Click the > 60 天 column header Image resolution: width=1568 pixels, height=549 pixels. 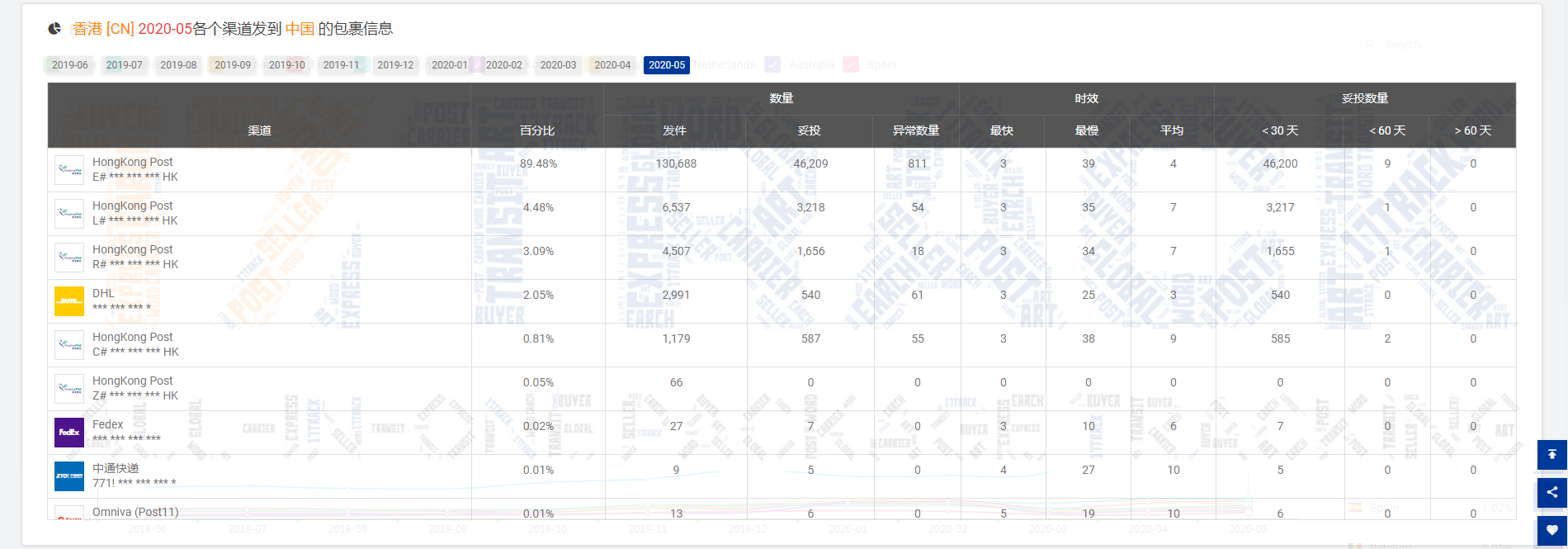(x=1473, y=130)
